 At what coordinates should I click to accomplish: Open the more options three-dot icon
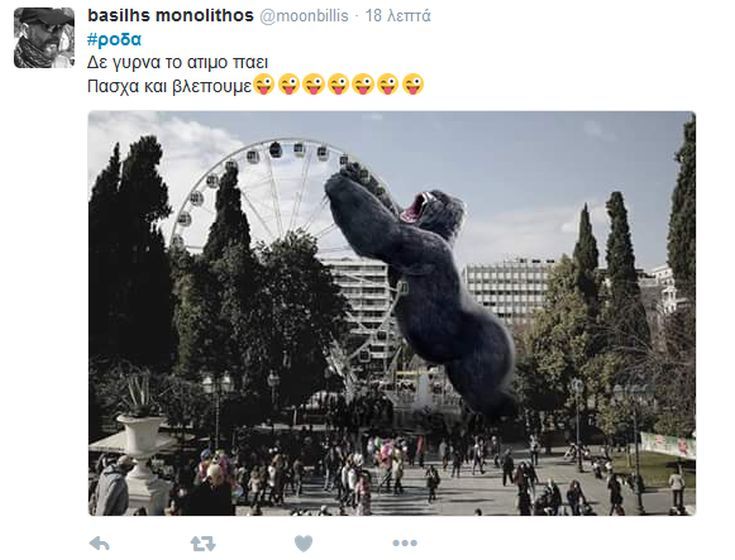pos(405,543)
